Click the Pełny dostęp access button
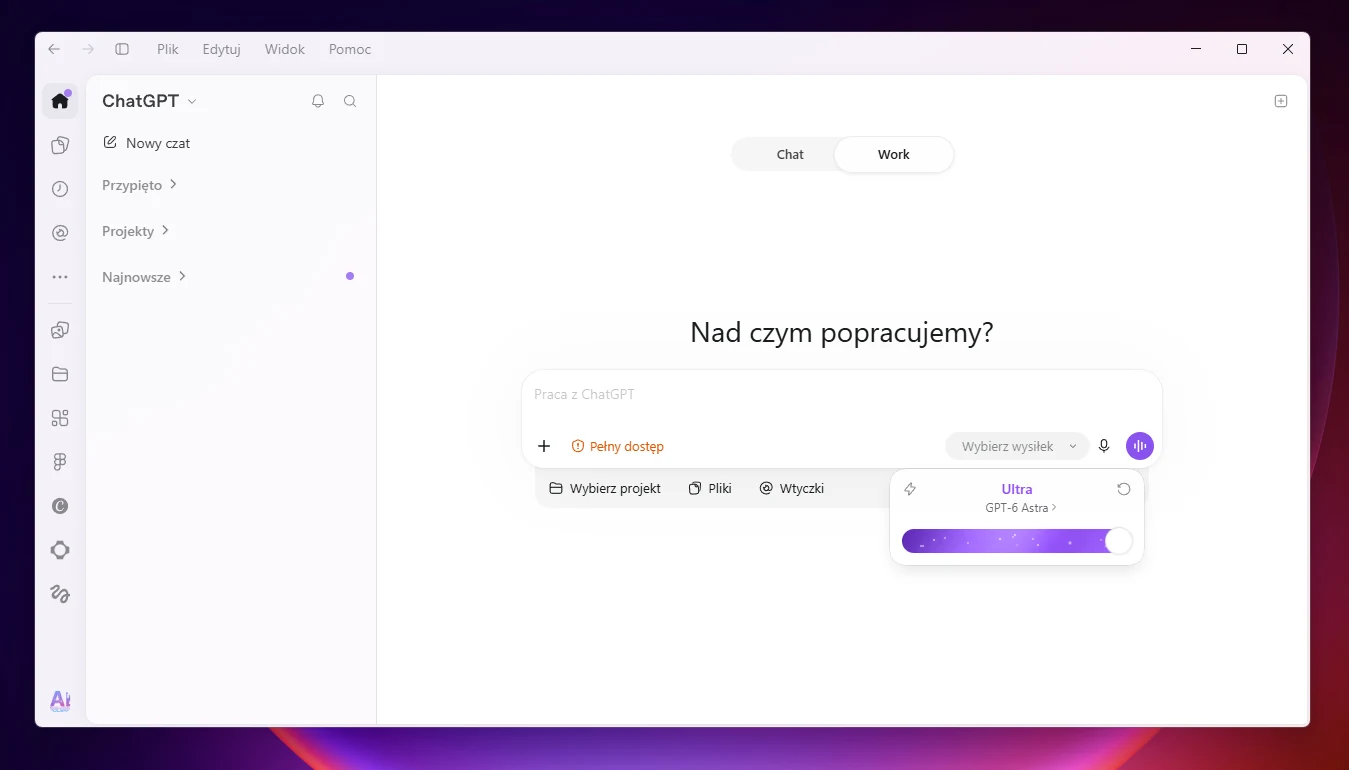The width and height of the screenshot is (1349, 770). 617,446
